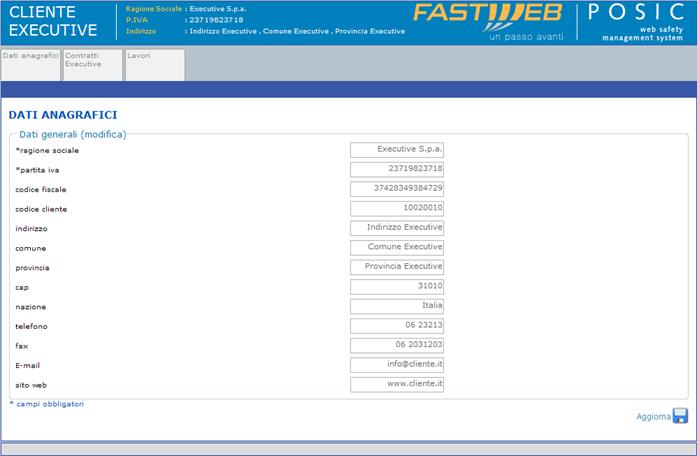697x456 pixels.
Task: Click the Aggiorna link text
Action: click(653, 416)
